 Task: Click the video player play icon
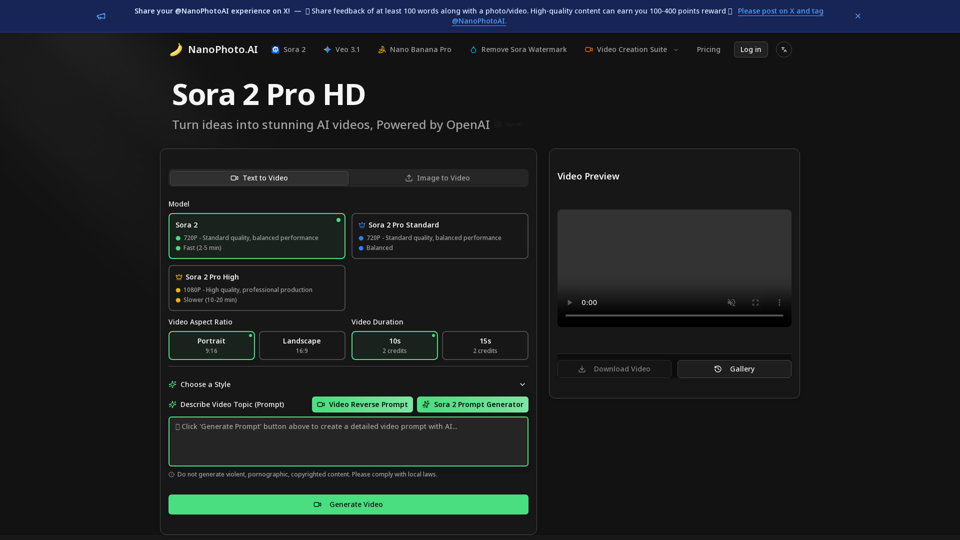coord(569,302)
